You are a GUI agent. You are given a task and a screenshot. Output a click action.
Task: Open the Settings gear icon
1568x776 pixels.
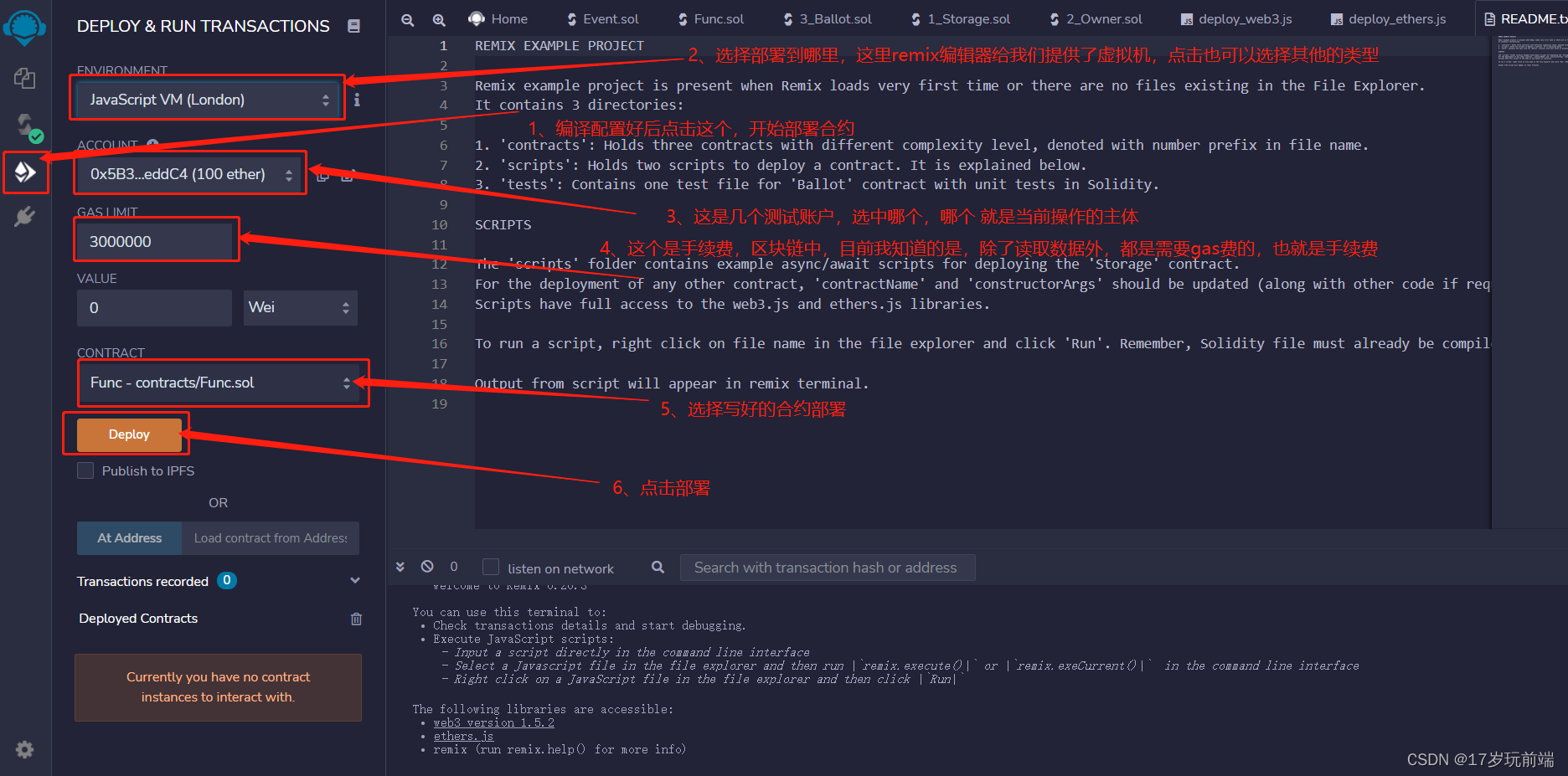(x=24, y=749)
